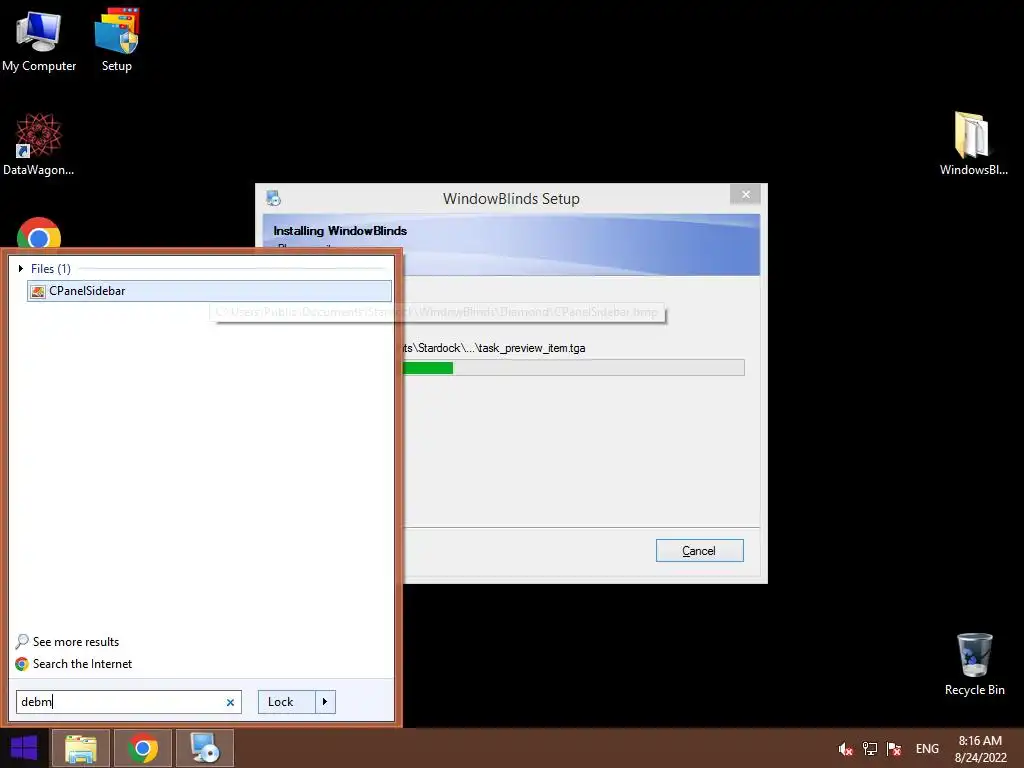
Task: Open File Explorer from the taskbar
Action: point(80,748)
